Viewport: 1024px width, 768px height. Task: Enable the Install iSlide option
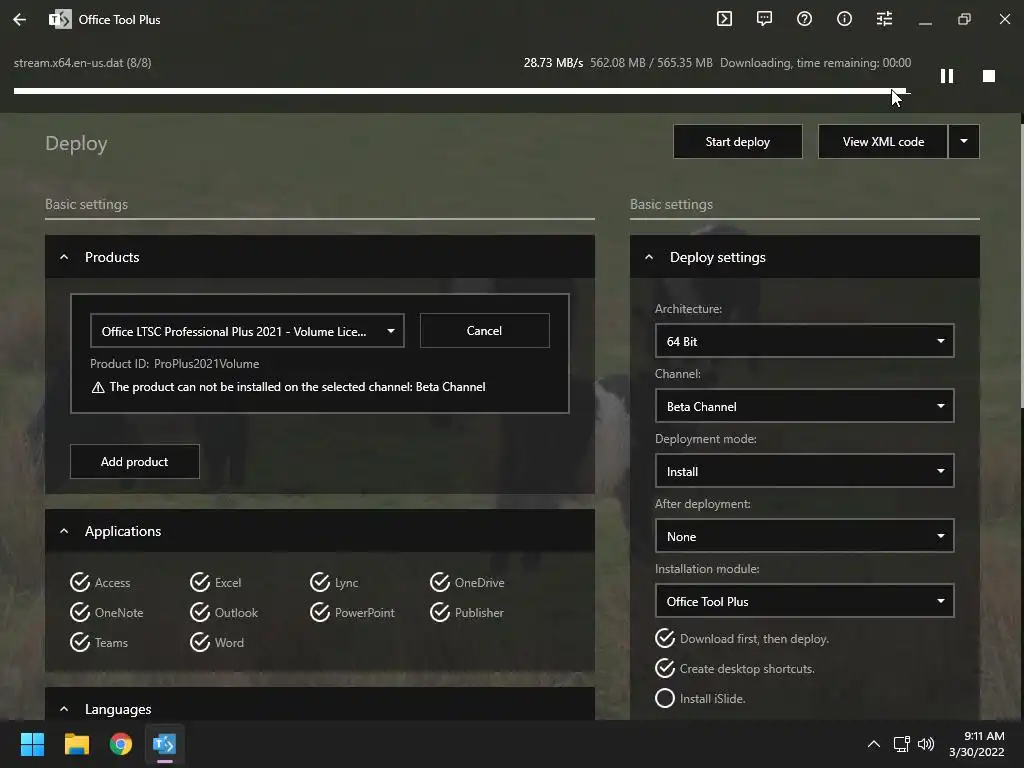click(x=700, y=698)
